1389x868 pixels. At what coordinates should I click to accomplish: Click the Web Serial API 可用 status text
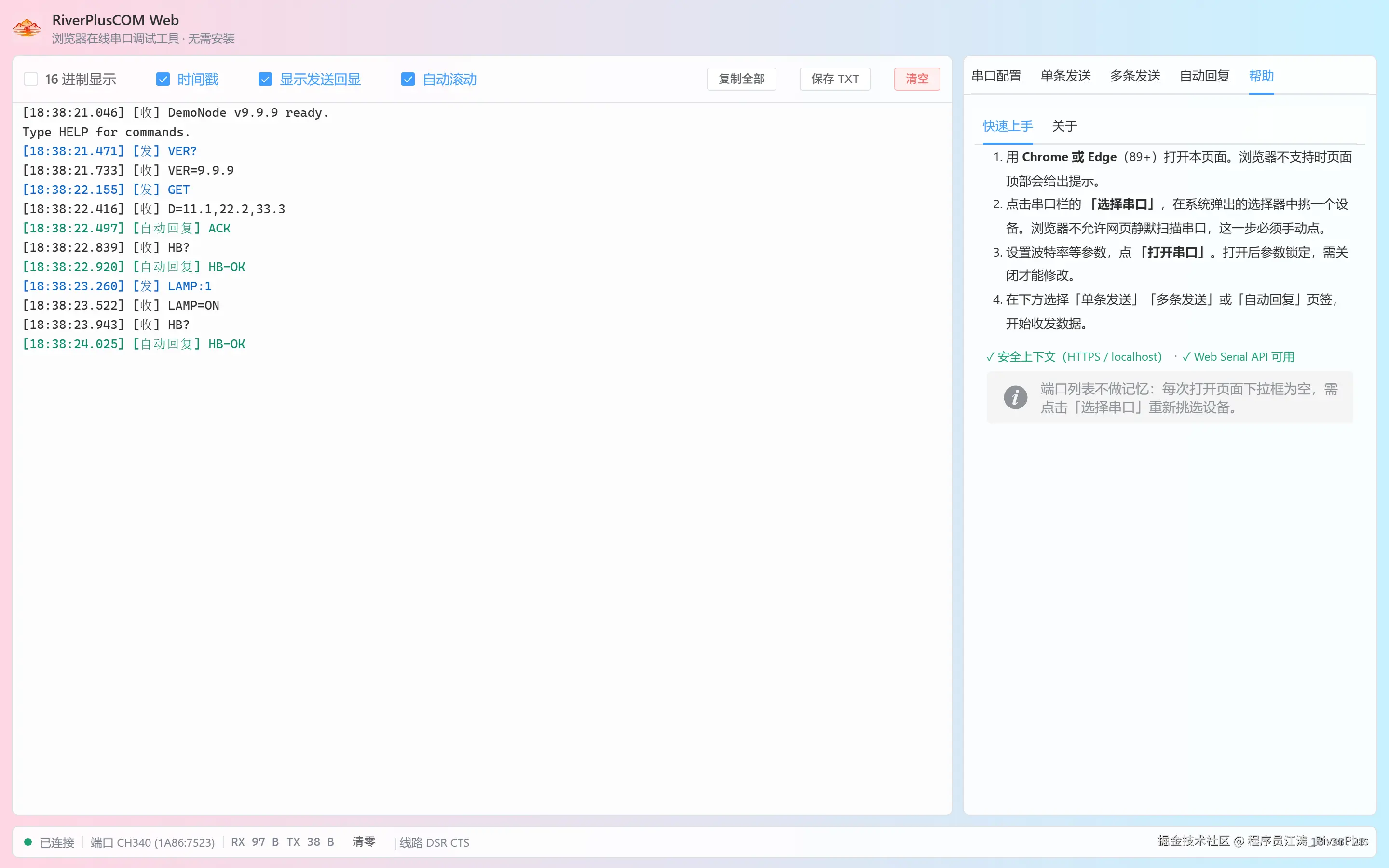pos(1239,356)
